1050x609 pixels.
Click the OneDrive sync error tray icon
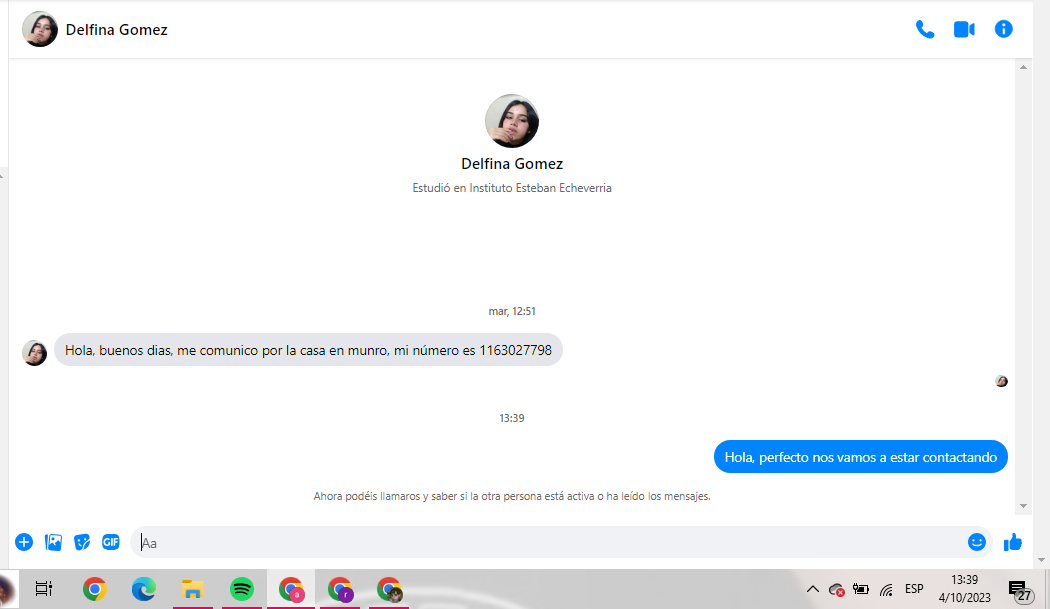click(x=836, y=590)
